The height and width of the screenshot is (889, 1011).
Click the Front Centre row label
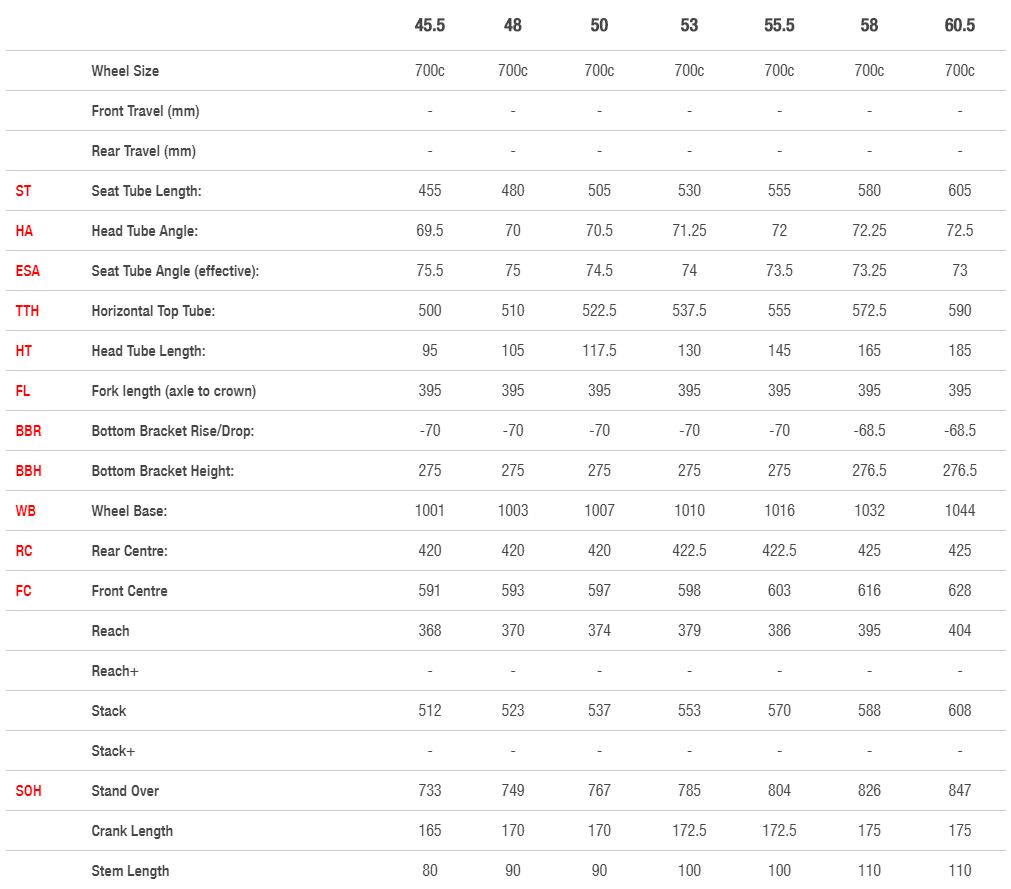click(x=129, y=591)
